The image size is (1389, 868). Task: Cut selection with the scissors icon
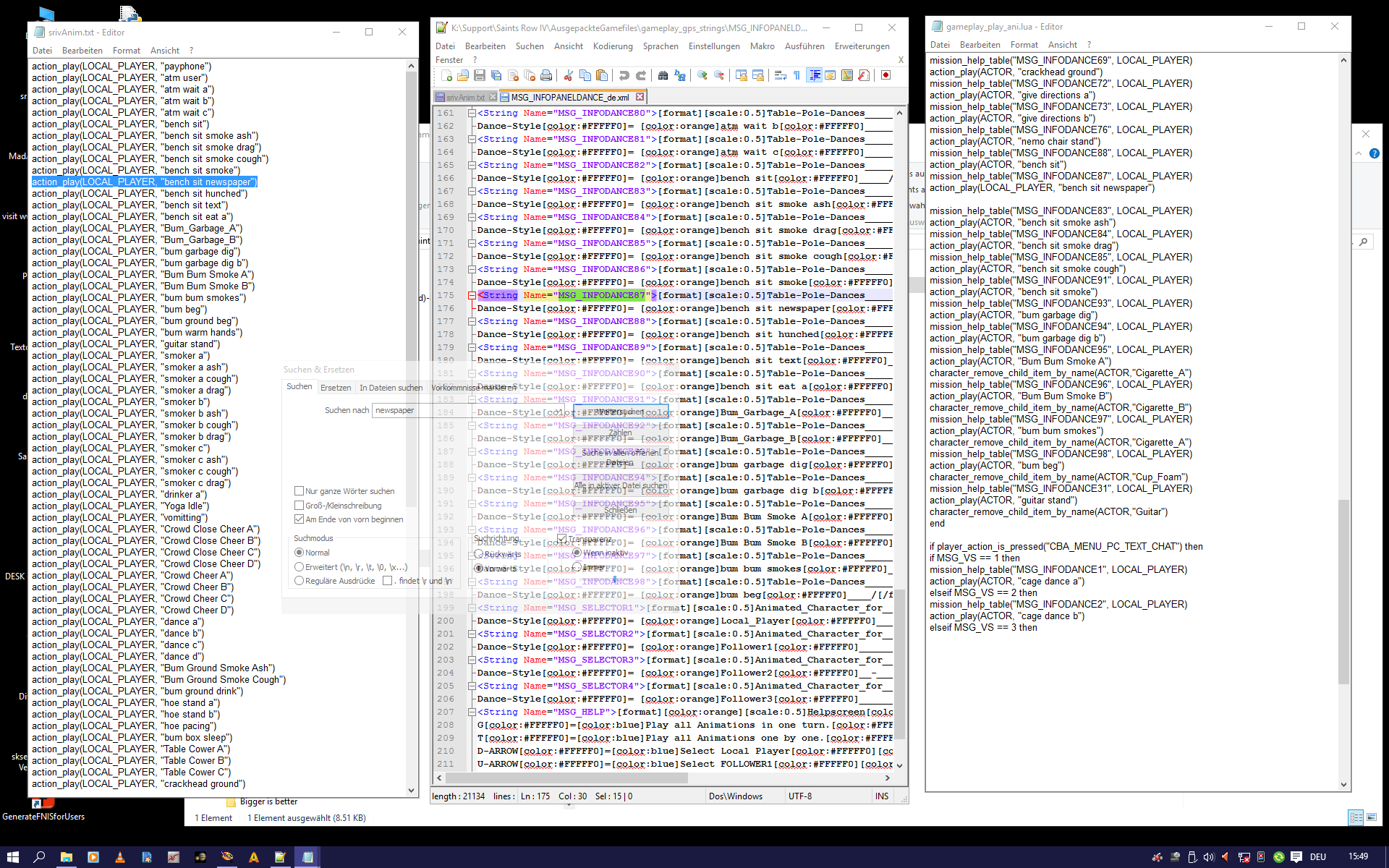pyautogui.click(x=568, y=75)
